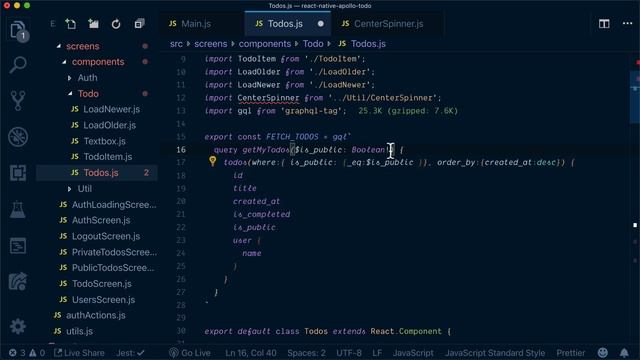The image size is (640, 360).
Task: Open the Live Share activity bar icon
Action: coord(18,282)
